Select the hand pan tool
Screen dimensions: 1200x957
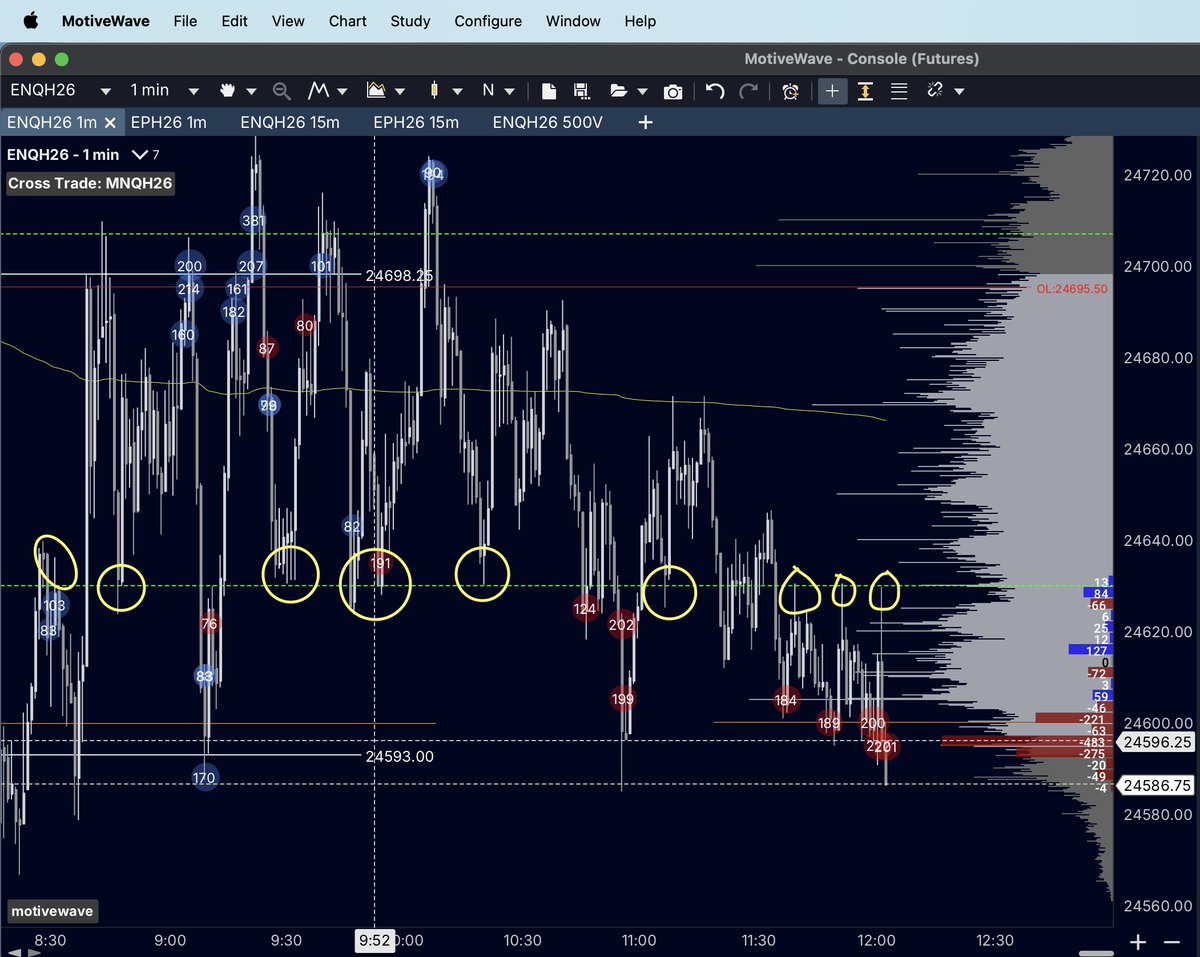click(228, 90)
